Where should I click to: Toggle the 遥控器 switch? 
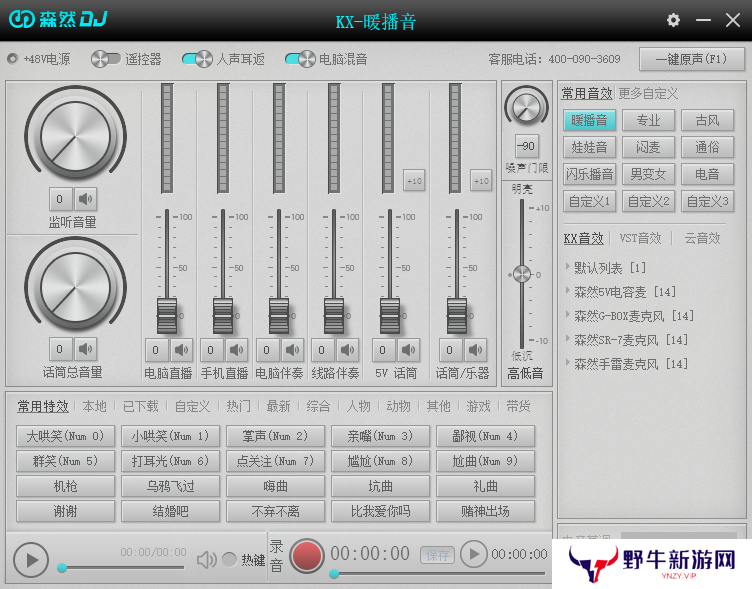pyautogui.click(x=106, y=59)
